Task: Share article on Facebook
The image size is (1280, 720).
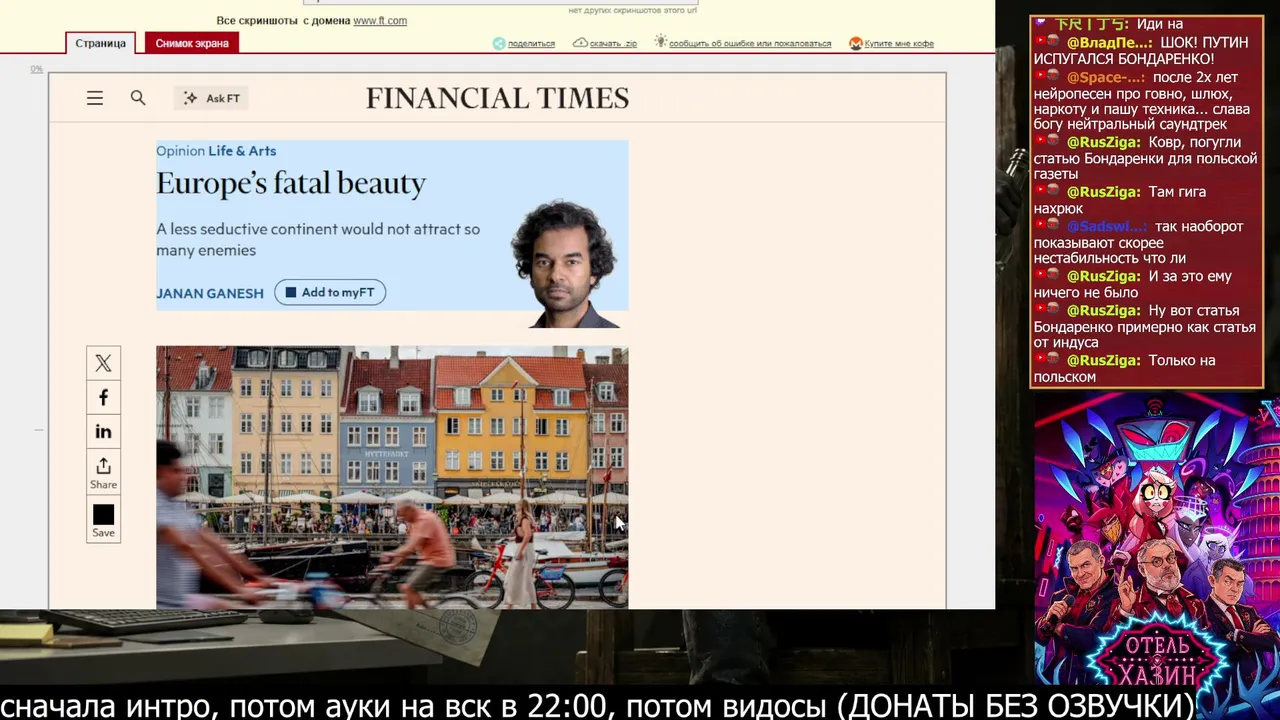Action: click(103, 398)
